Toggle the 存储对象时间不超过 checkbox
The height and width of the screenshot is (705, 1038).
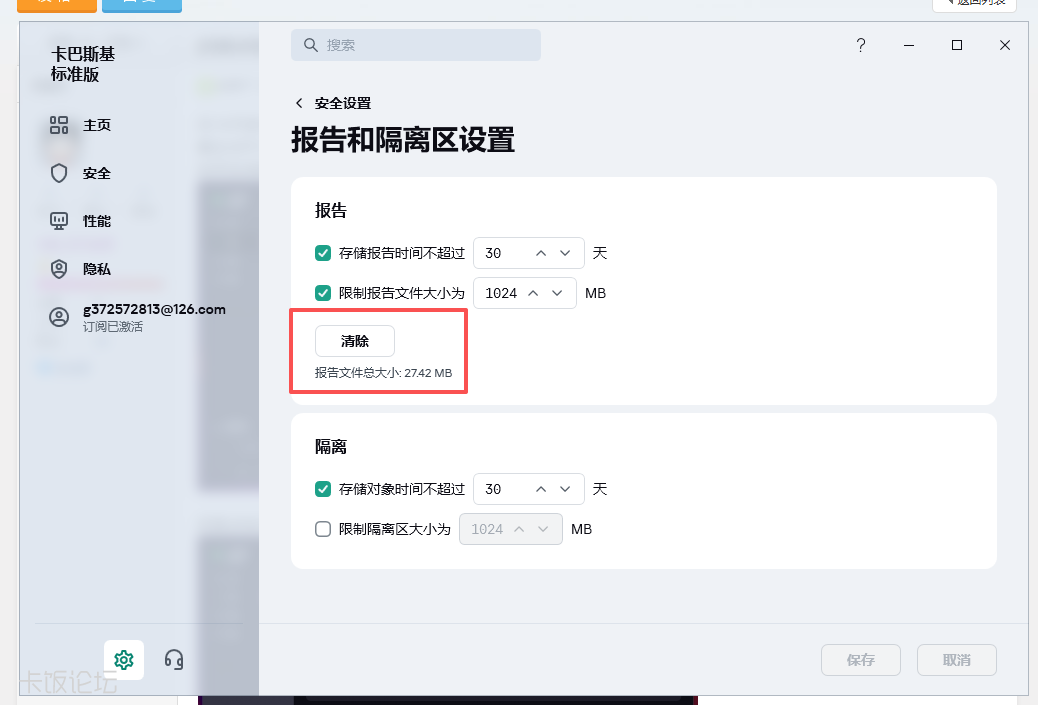point(323,489)
